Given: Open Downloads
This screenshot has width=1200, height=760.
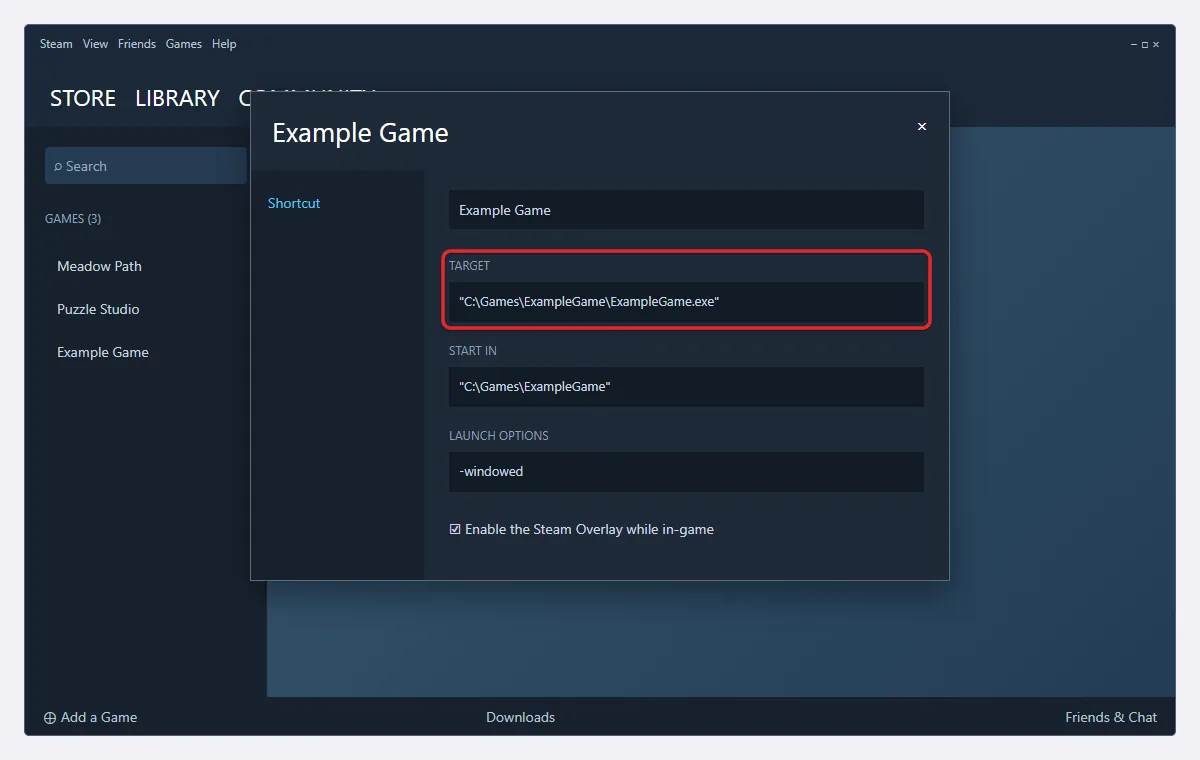Looking at the screenshot, I should (x=520, y=717).
